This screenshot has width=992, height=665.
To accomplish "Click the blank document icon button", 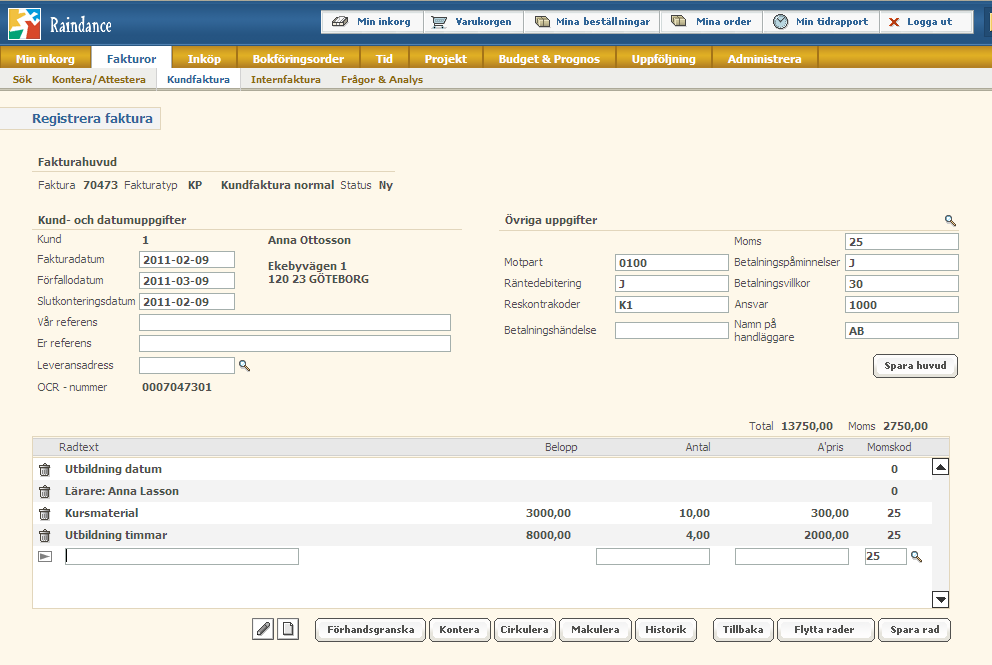I will (x=288, y=630).
